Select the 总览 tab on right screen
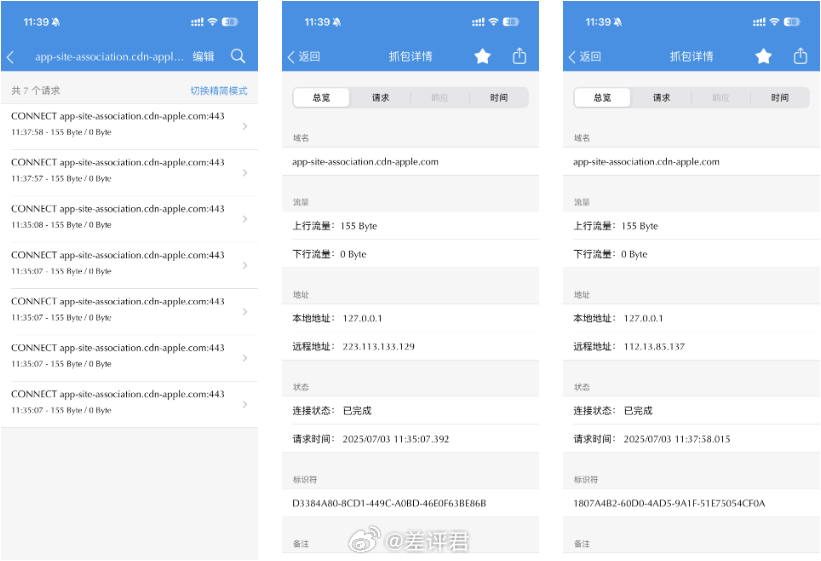821x561 pixels. (x=602, y=97)
